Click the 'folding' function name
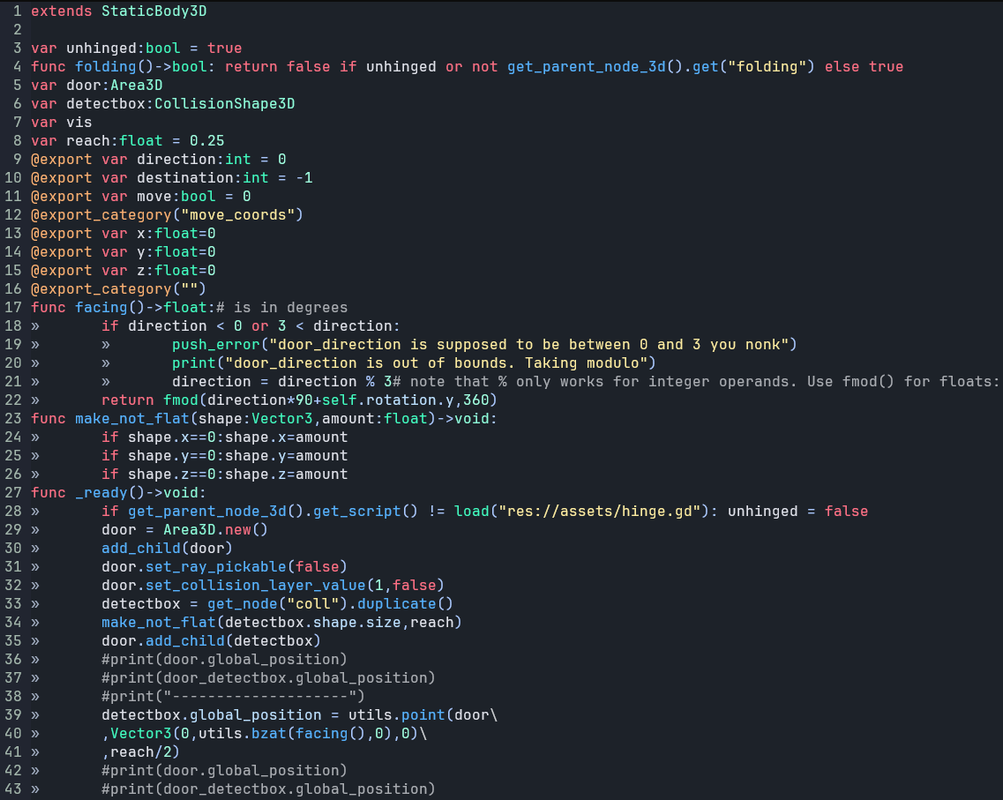Screen dimensions: 1003x800 [106, 67]
